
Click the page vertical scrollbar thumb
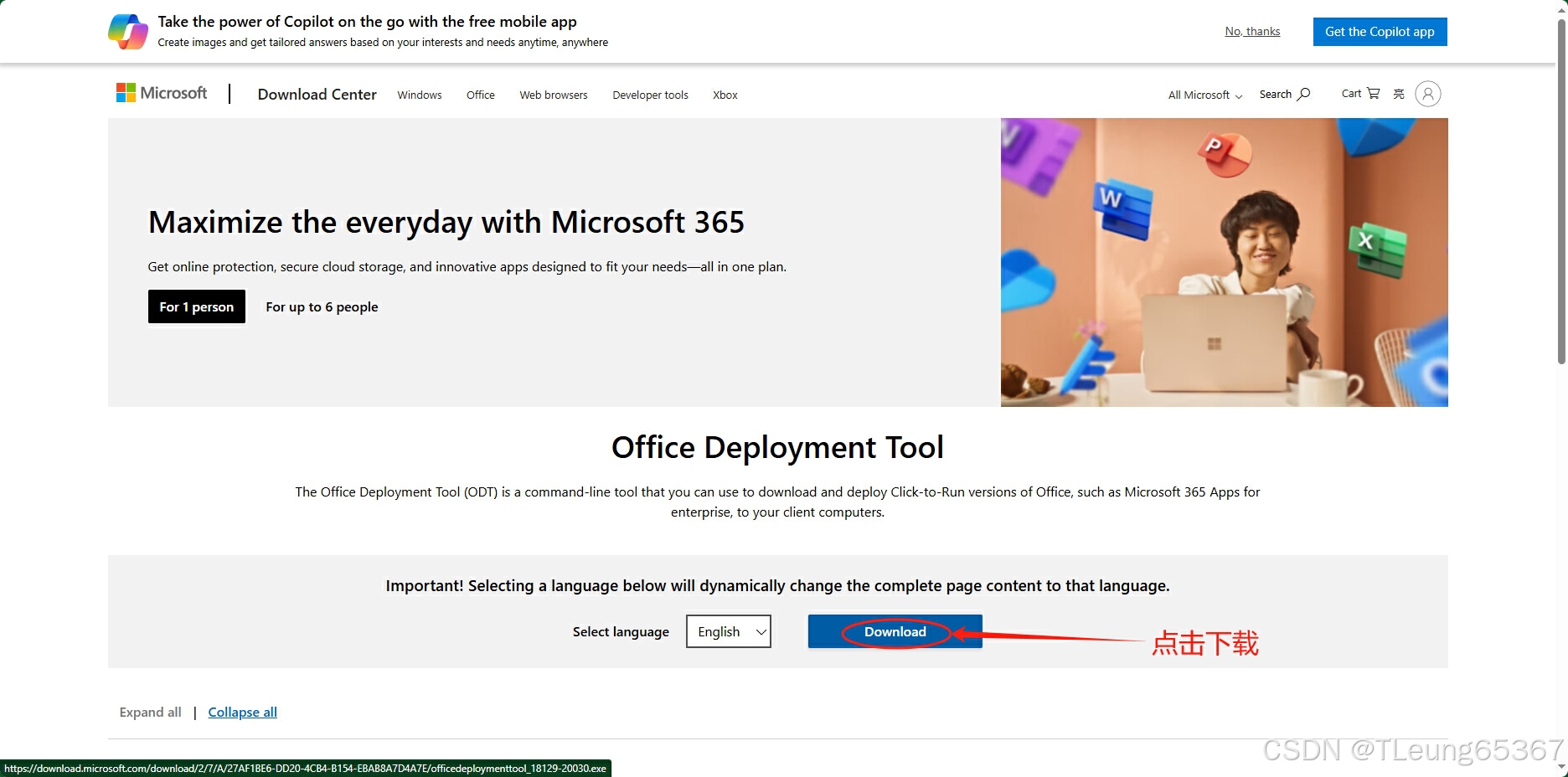point(1561,191)
